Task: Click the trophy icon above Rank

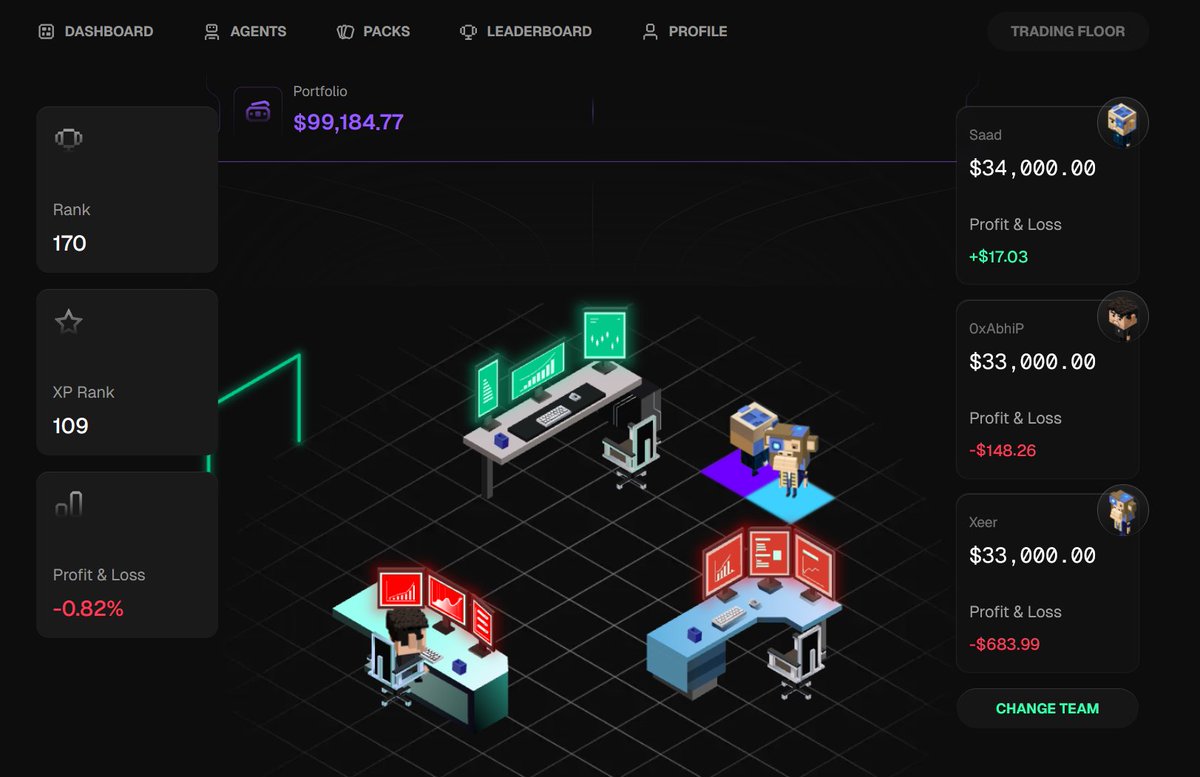Action: click(68, 138)
